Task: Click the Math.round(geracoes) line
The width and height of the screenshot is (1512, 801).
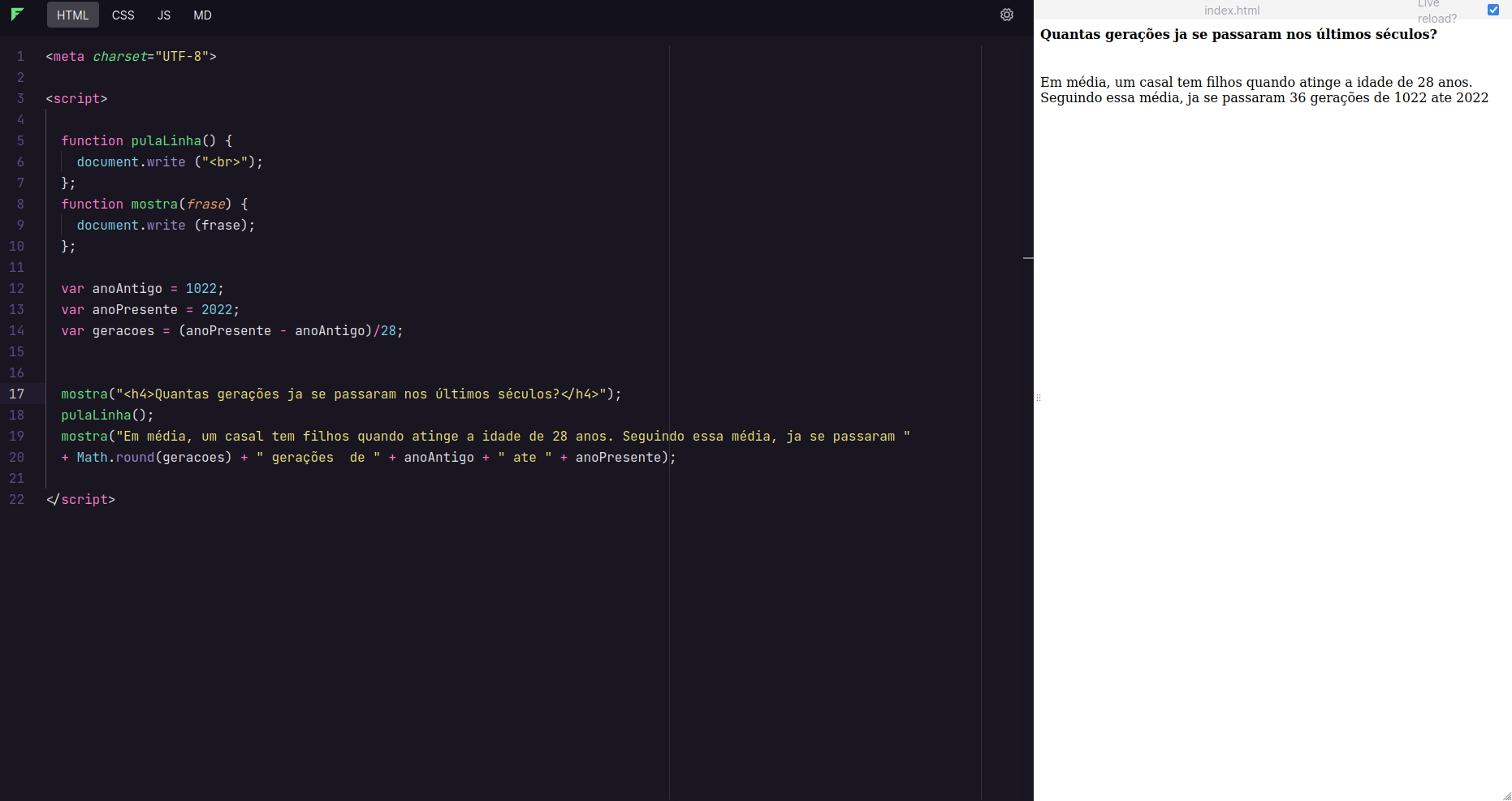Action: click(369, 457)
